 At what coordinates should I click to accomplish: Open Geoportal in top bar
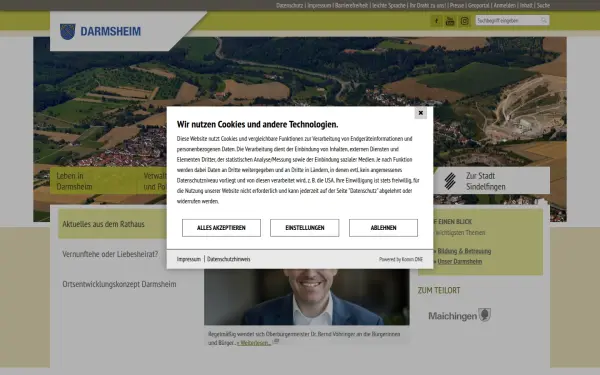[x=479, y=5]
